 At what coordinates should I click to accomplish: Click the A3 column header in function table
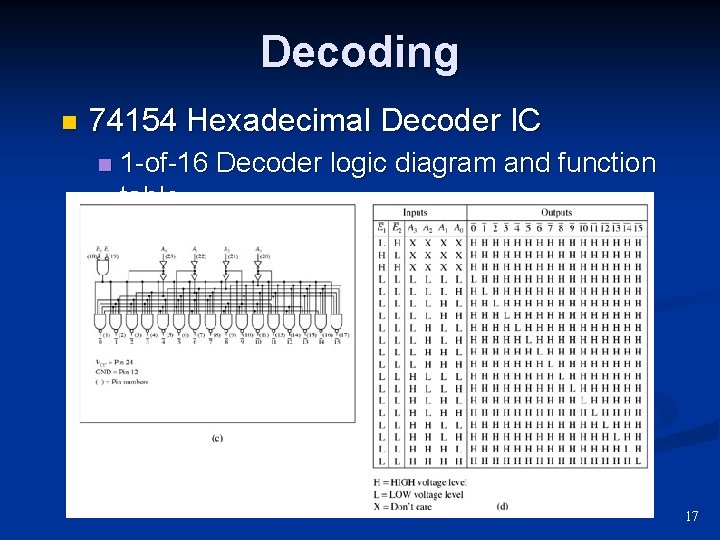[412, 228]
